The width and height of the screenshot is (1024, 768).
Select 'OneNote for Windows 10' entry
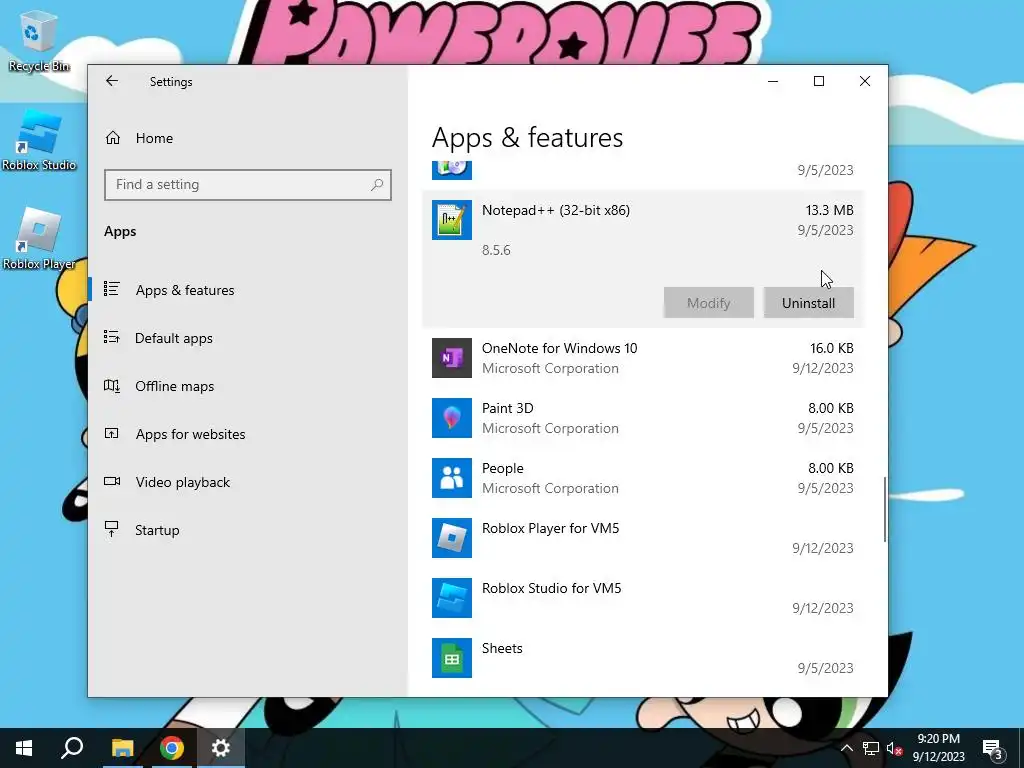pos(643,358)
